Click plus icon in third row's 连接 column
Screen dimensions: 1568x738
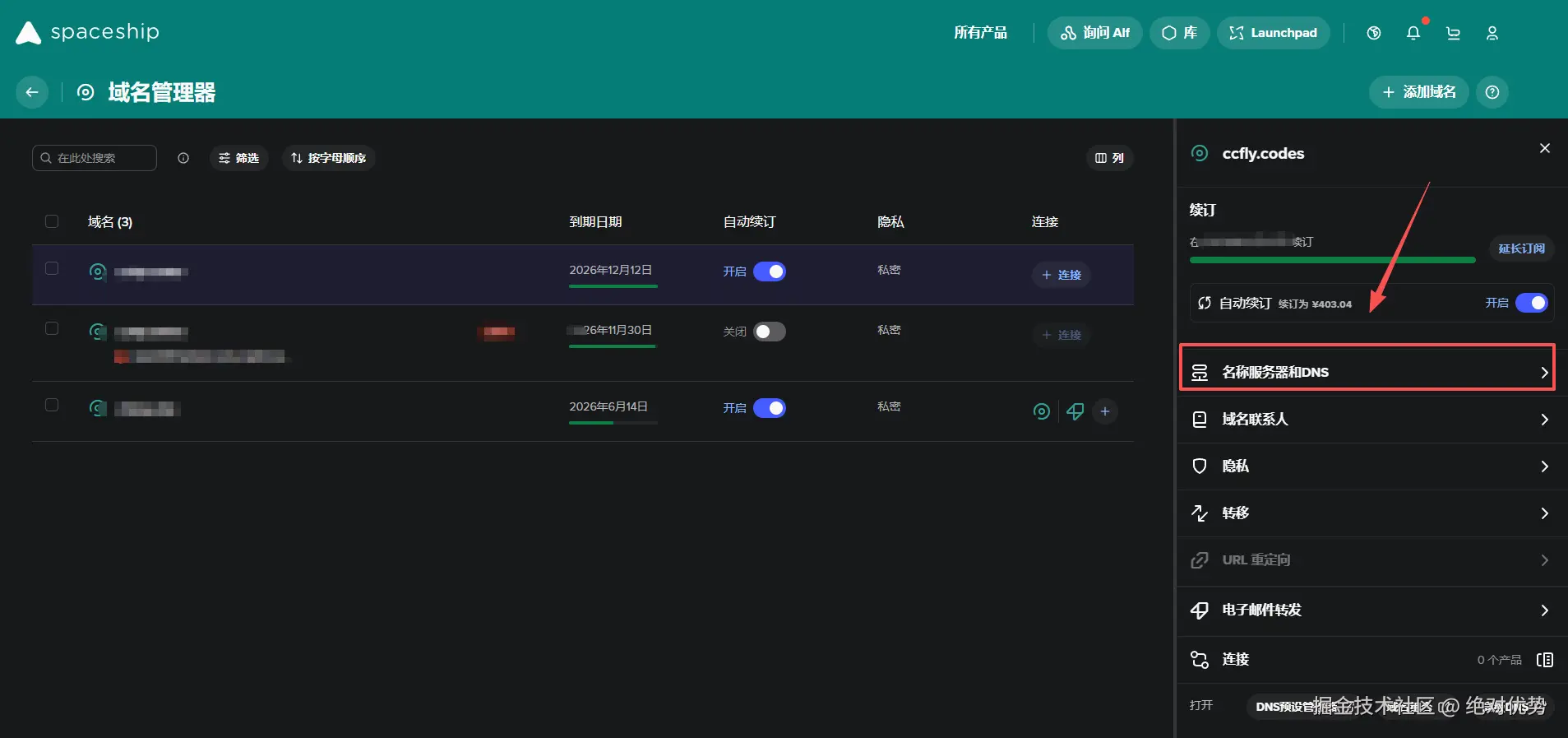(1105, 411)
